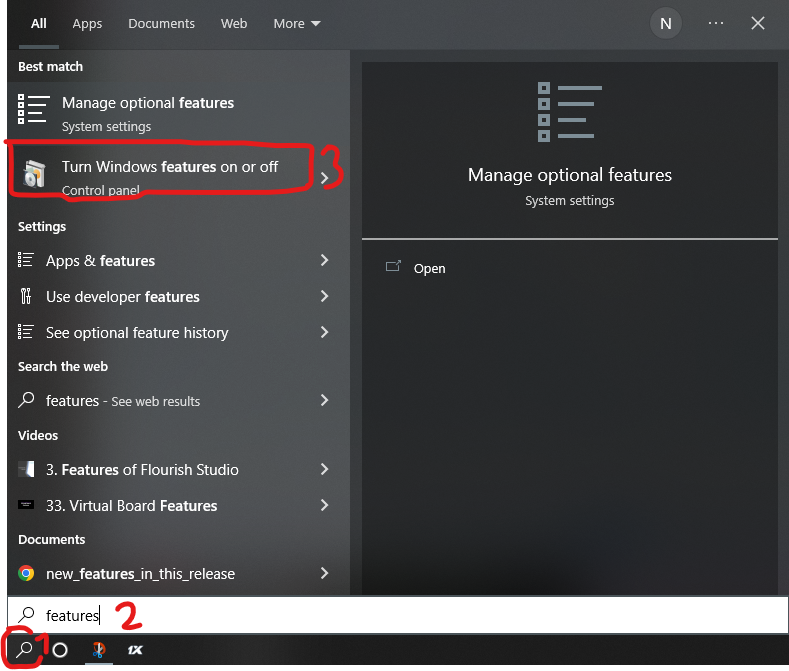
Task: Click the large preview pane features icon
Action: (x=570, y=112)
